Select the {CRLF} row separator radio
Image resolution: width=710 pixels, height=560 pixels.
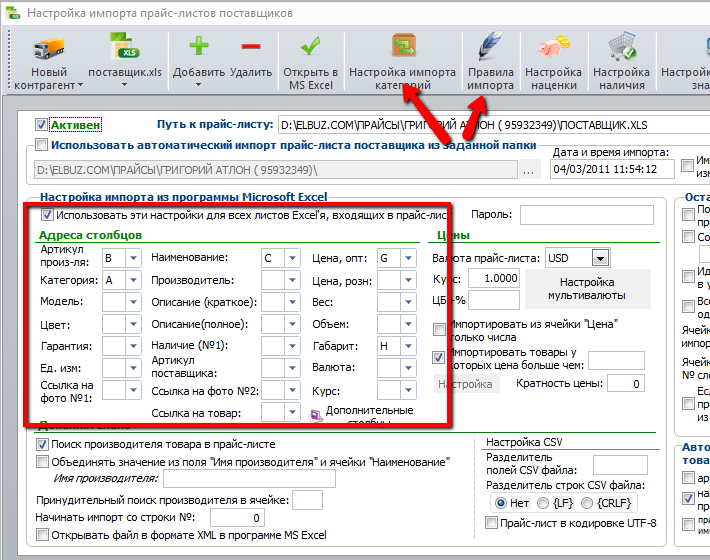587,503
